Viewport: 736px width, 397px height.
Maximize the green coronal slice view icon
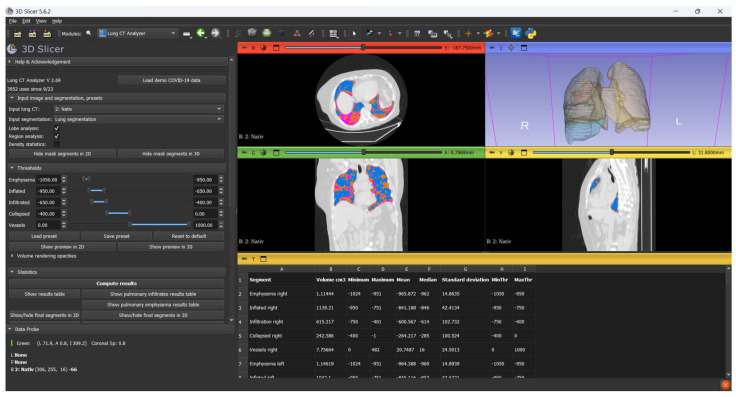(x=276, y=153)
